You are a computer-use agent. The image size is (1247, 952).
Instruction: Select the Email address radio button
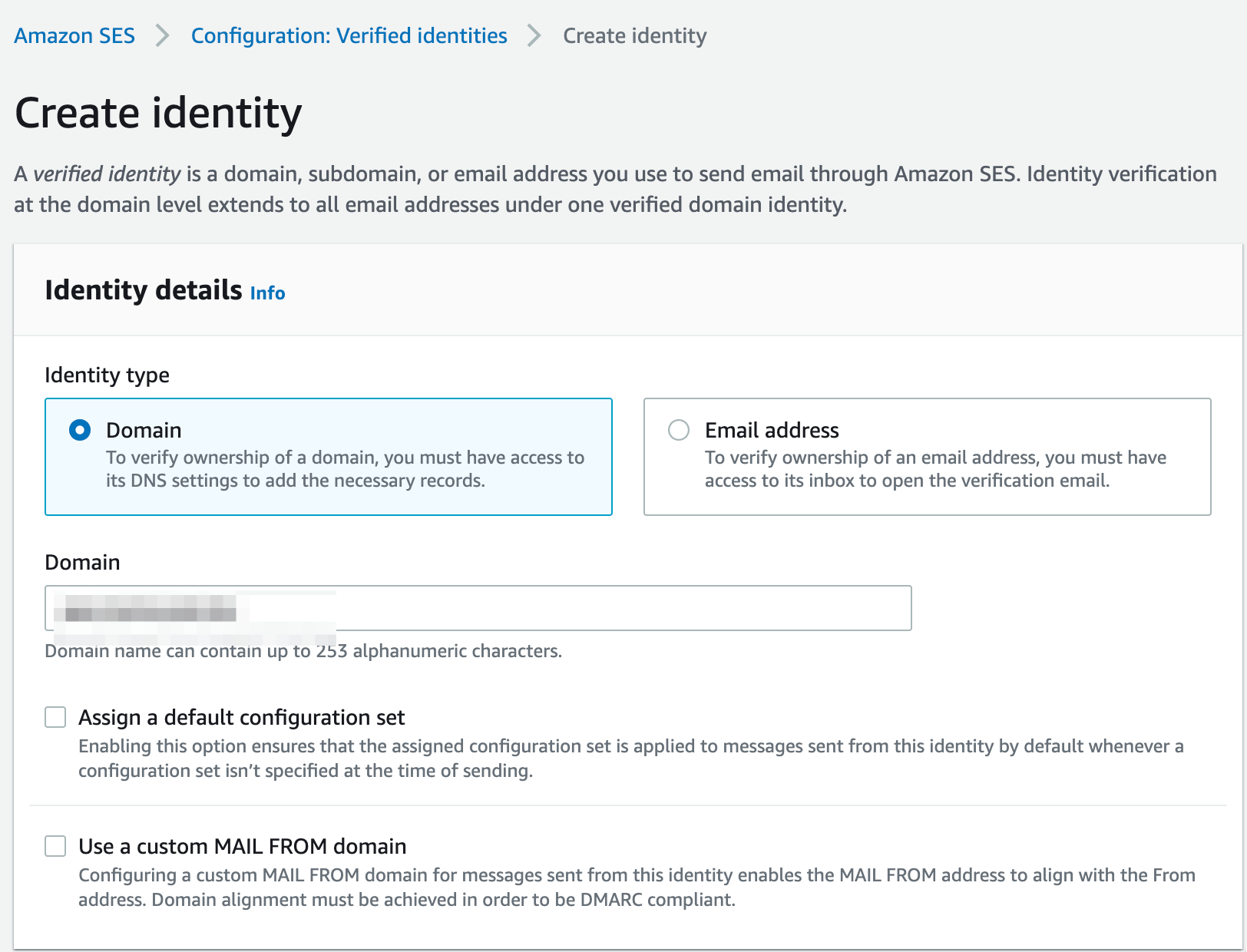pos(679,430)
